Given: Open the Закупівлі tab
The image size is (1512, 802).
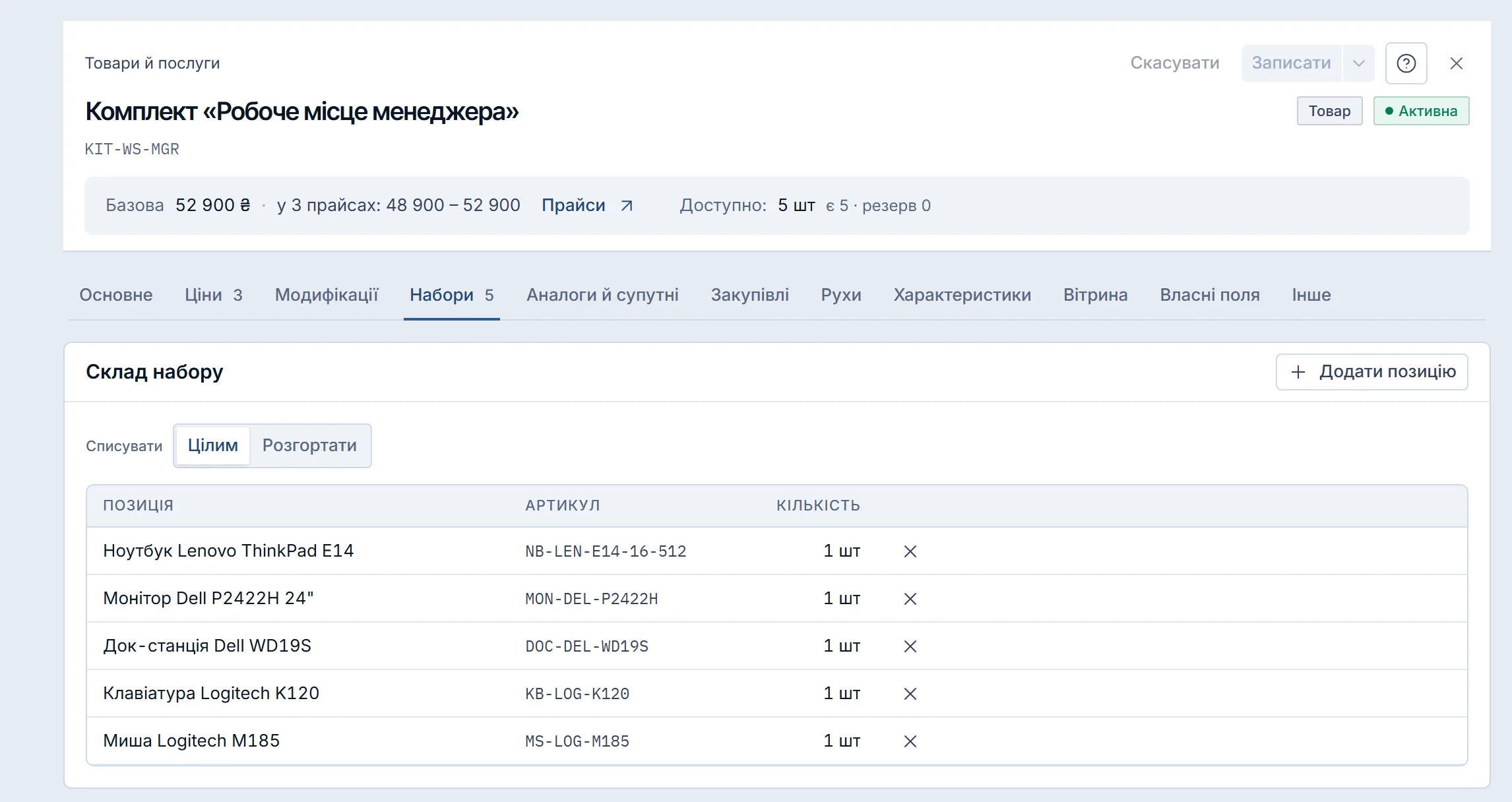Looking at the screenshot, I should [750, 295].
